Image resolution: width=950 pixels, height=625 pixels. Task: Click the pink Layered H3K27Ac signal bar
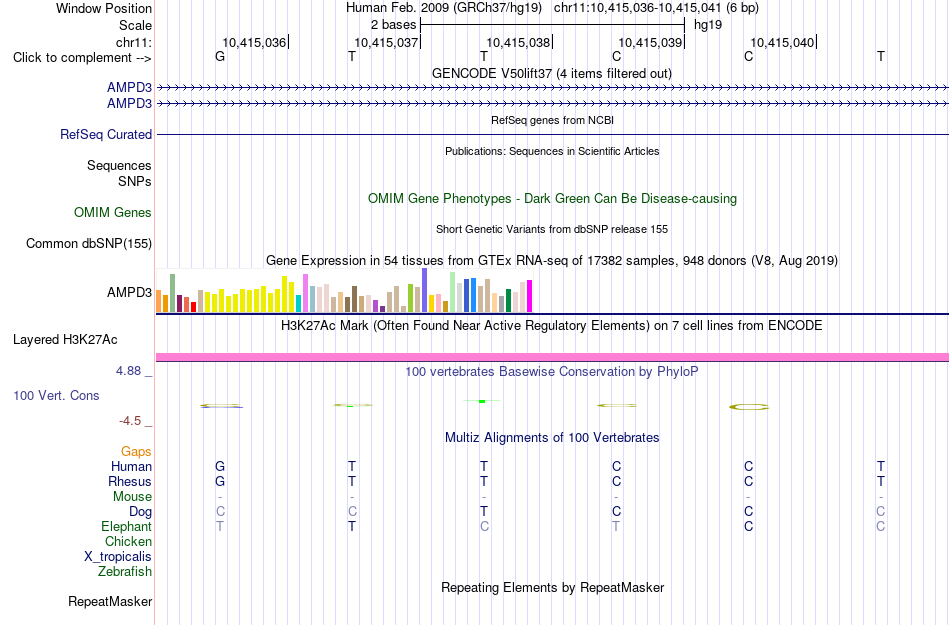click(x=553, y=357)
